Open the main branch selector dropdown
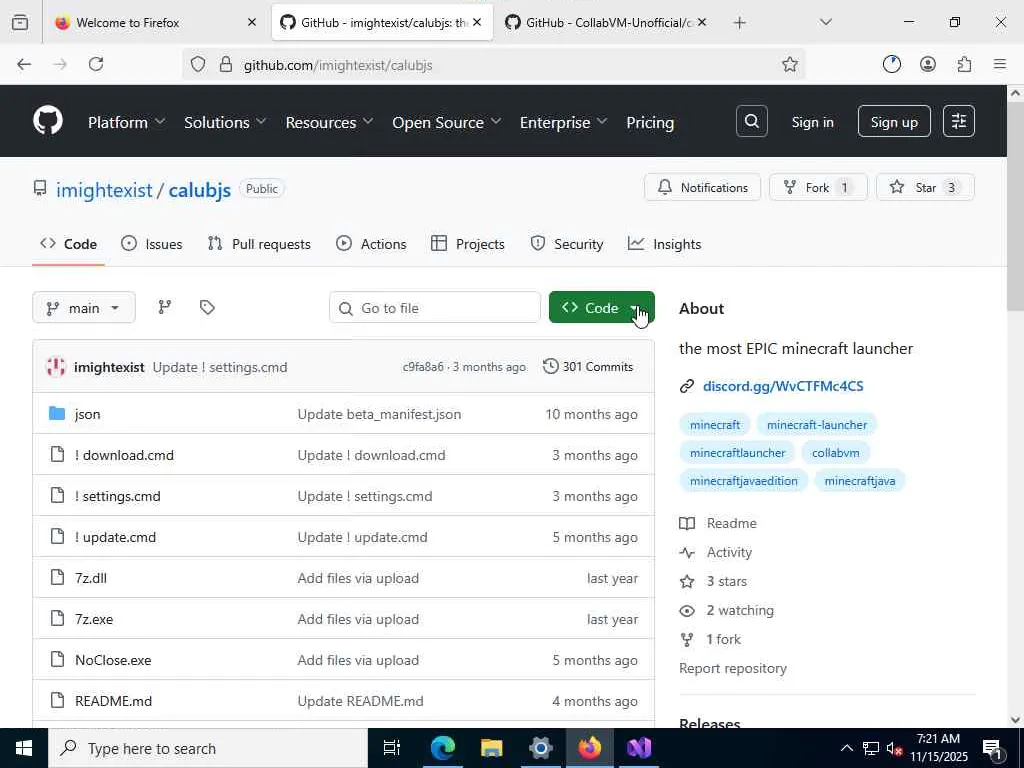1024x768 pixels. [x=84, y=307]
